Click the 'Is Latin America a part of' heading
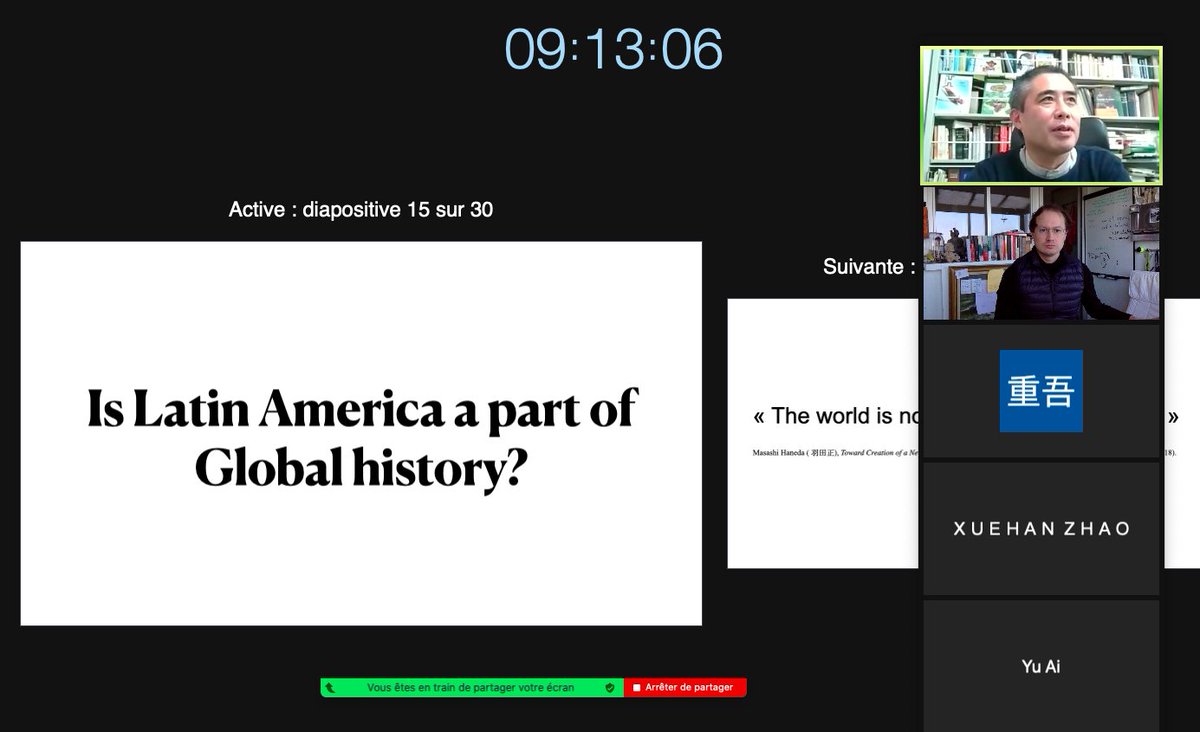Screen dimensions: 1200x732 362,408
